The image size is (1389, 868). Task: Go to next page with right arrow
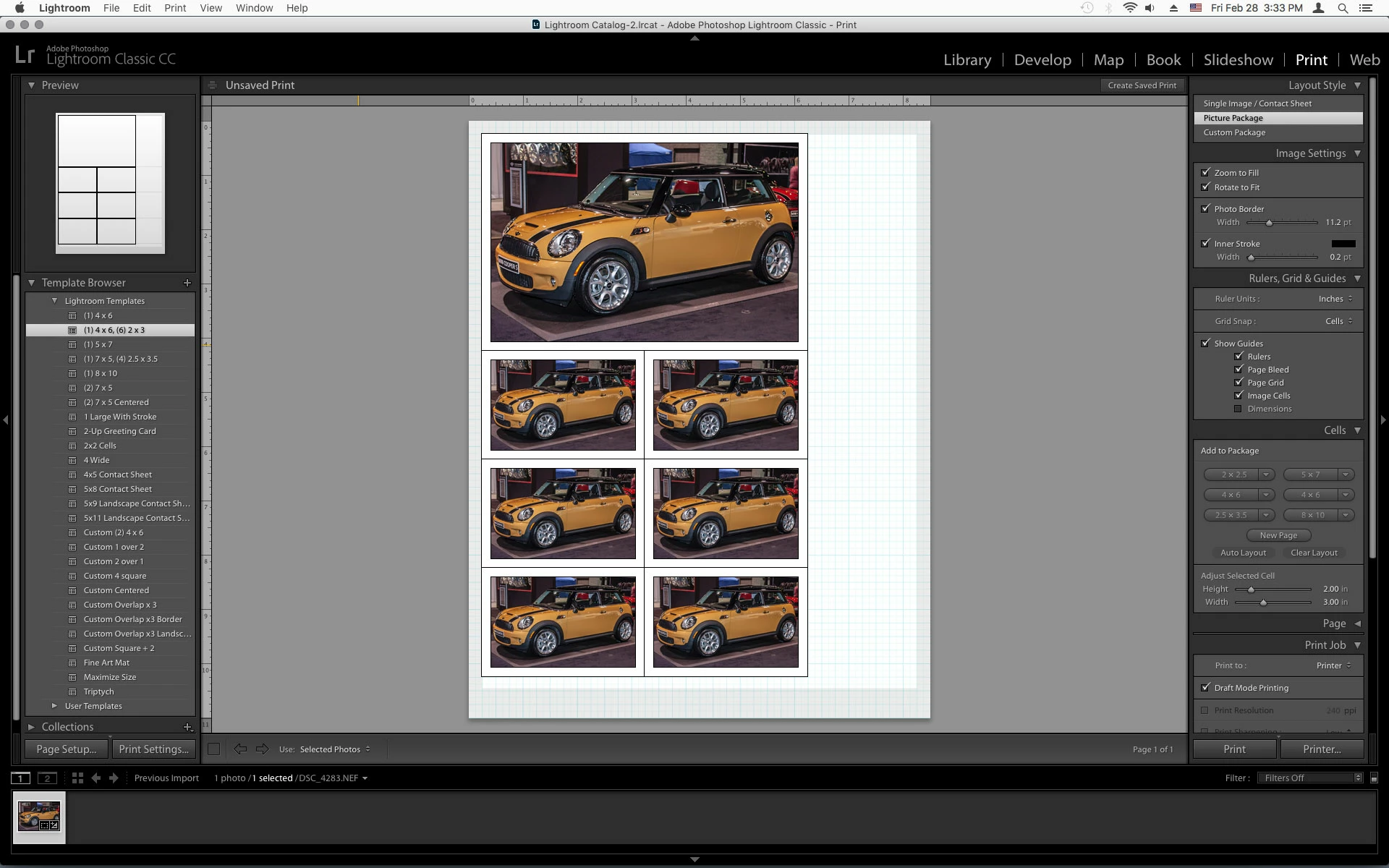(262, 749)
